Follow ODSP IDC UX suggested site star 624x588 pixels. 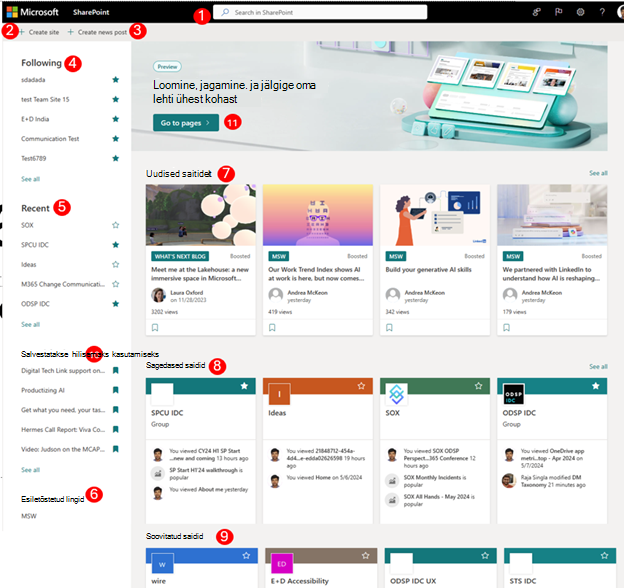(x=485, y=555)
